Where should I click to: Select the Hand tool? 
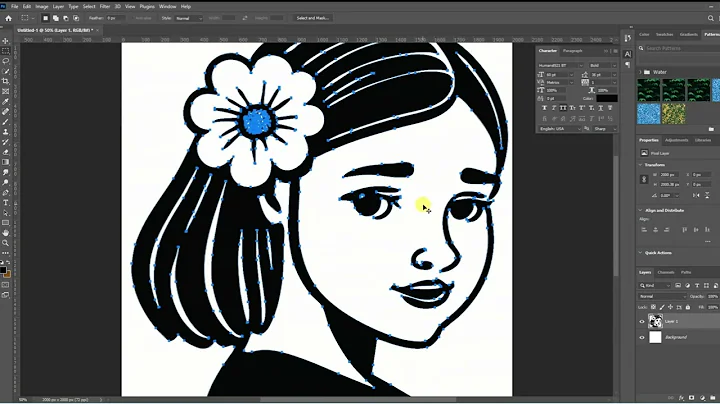click(x=6, y=233)
